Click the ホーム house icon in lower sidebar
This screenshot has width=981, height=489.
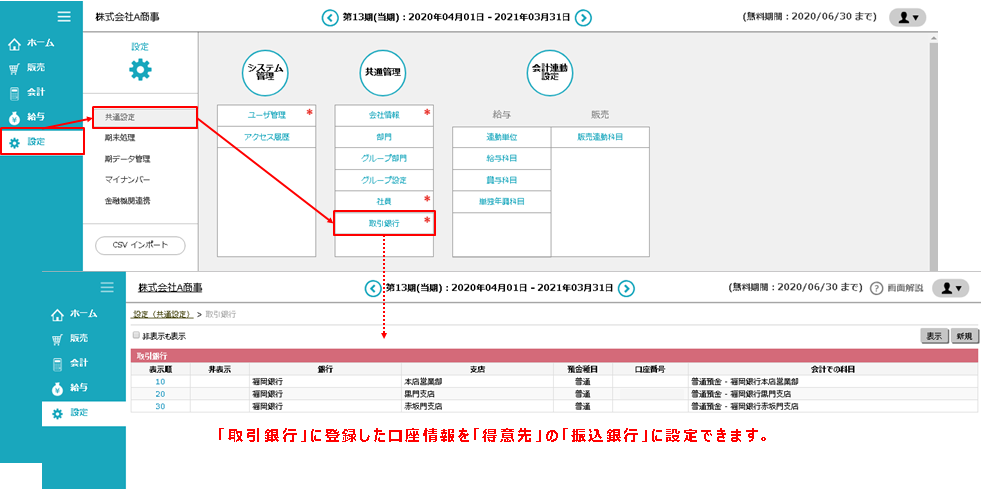pos(58,313)
